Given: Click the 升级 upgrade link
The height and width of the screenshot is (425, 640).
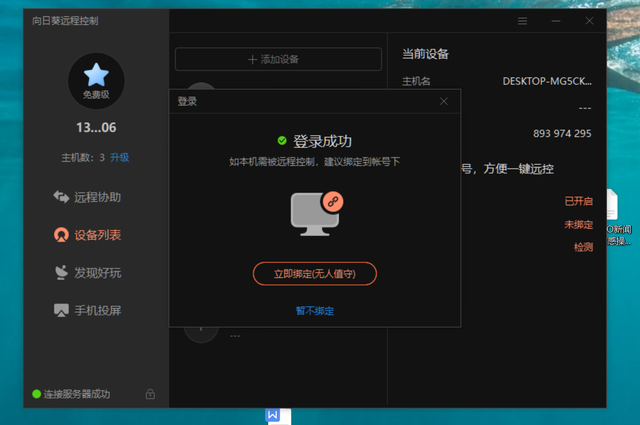Looking at the screenshot, I should (x=120, y=158).
